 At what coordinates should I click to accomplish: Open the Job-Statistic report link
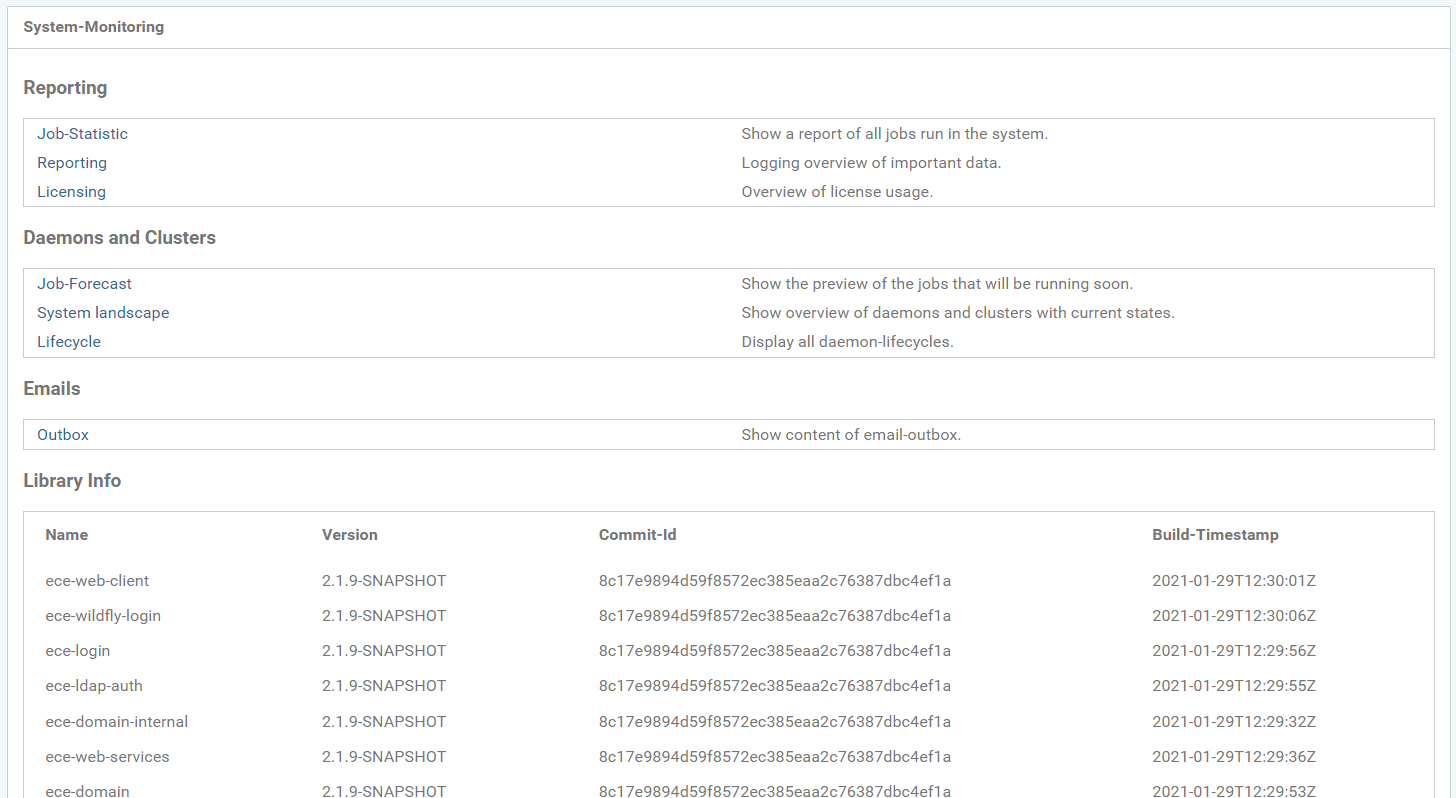pyautogui.click(x=82, y=134)
